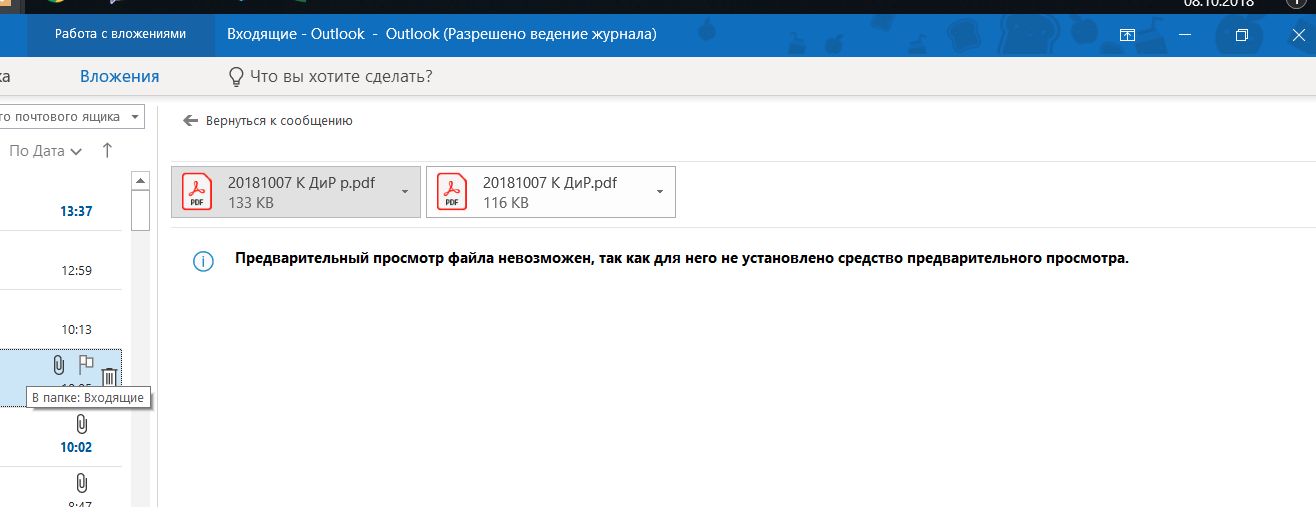
Task: Open the Вложения ribbon tab
Action: (x=120, y=77)
